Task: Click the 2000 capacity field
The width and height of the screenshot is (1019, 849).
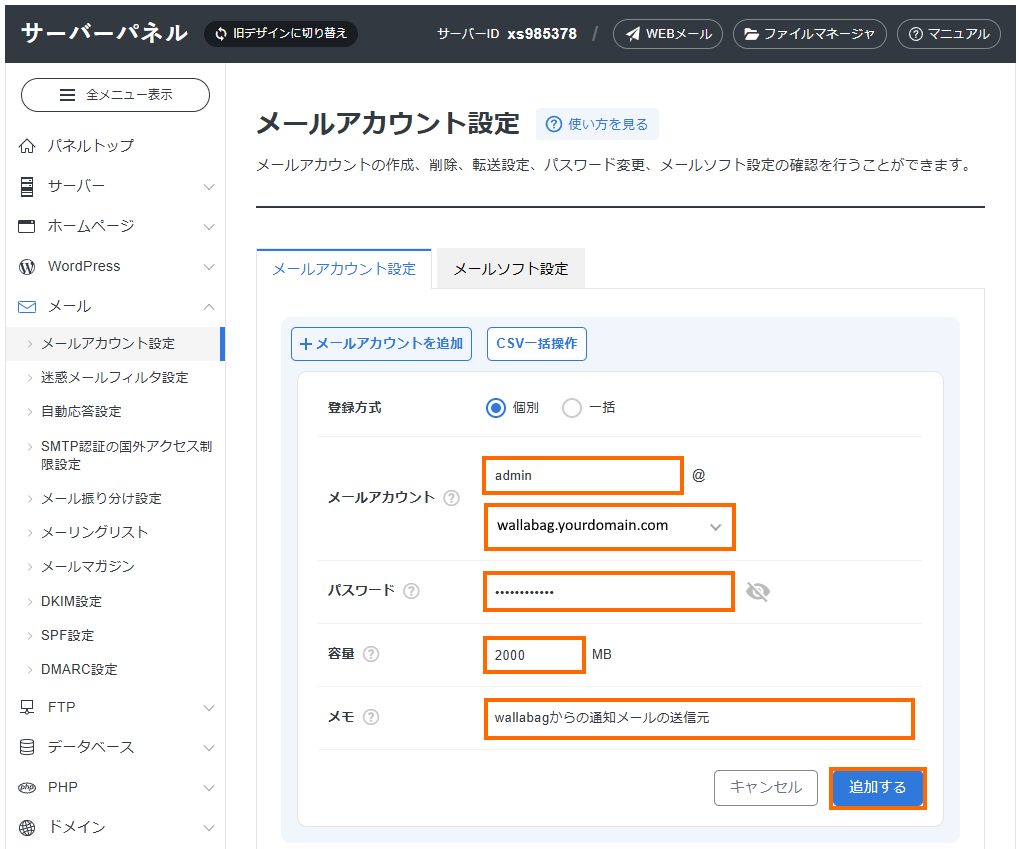Action: pos(534,655)
